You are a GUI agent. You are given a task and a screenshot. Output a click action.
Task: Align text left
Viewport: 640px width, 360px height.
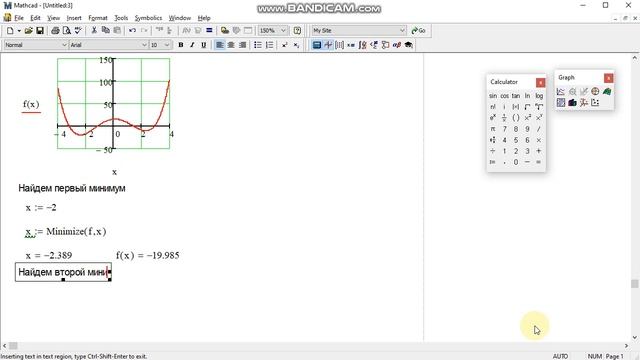[220, 45]
